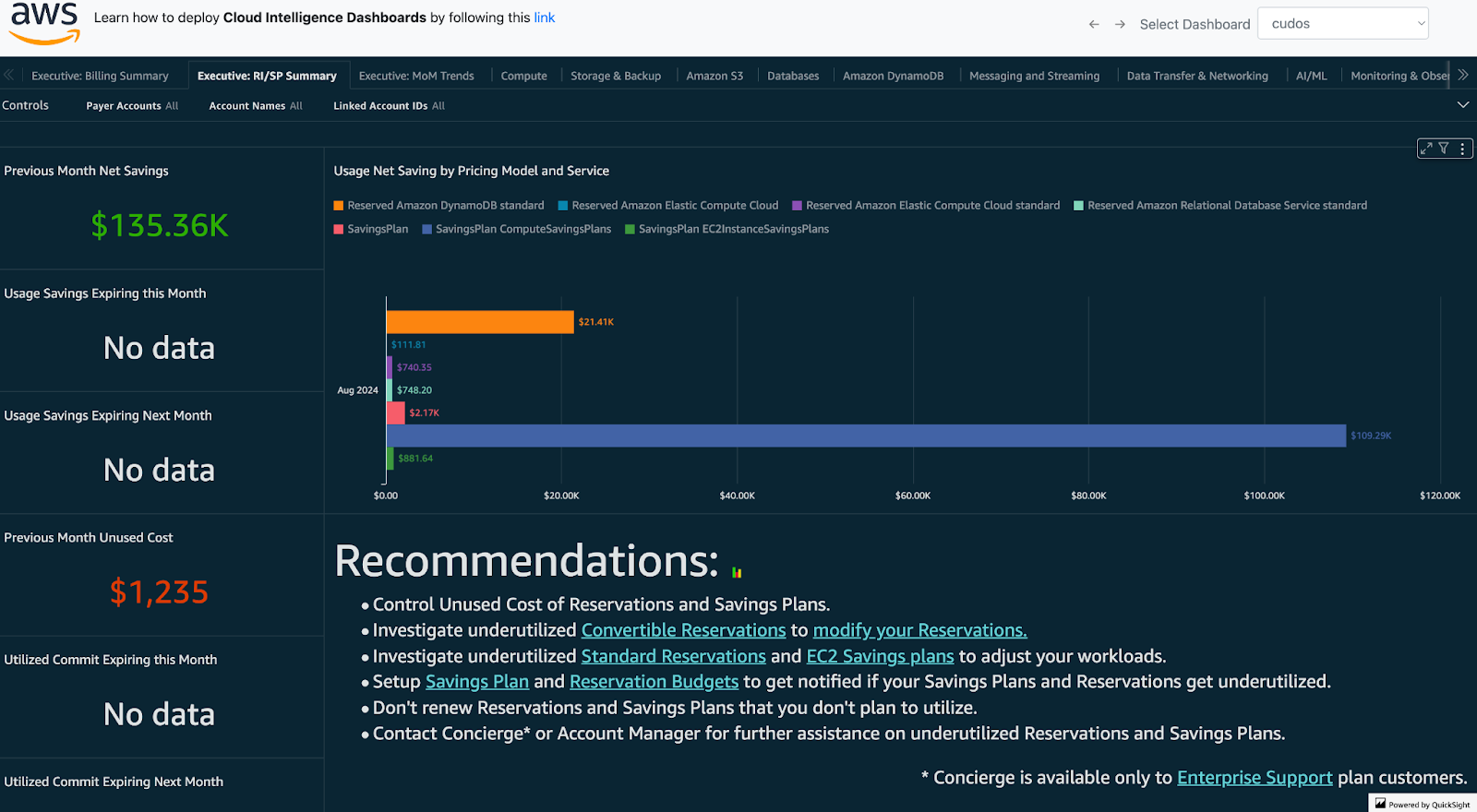
Task: Go to the Amazon S3 tab
Action: click(x=714, y=76)
